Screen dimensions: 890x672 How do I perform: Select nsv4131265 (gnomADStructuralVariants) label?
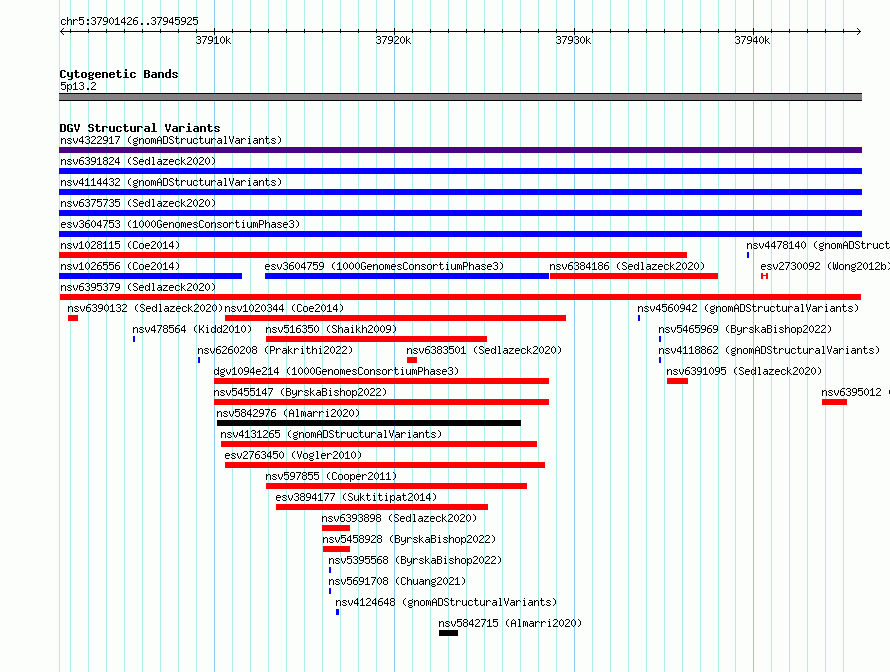[x=331, y=434]
